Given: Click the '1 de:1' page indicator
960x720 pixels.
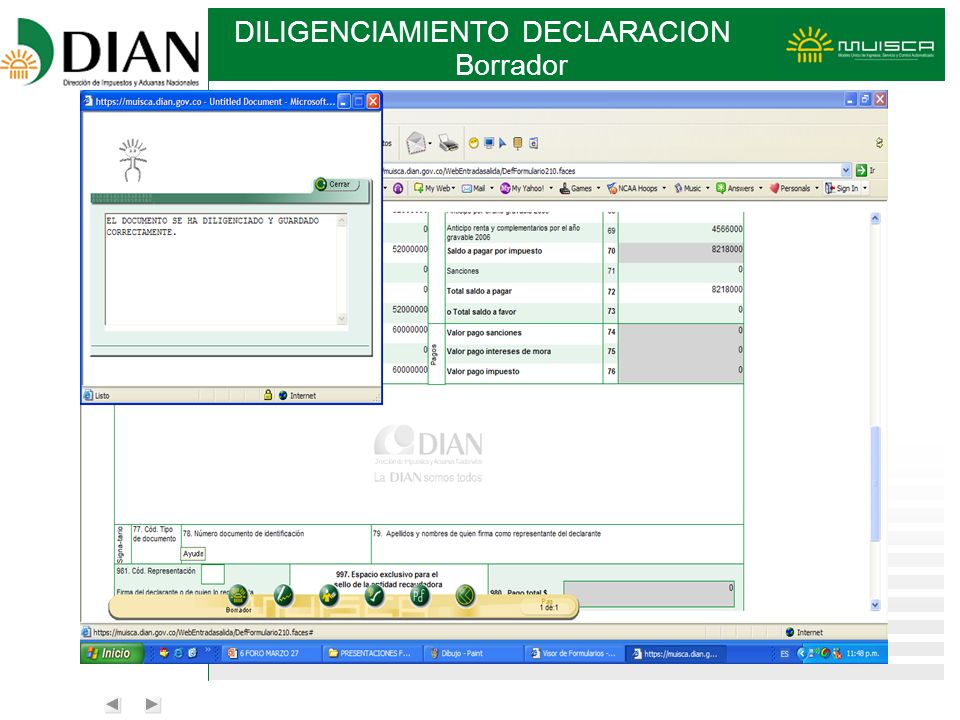Looking at the screenshot, I should 549,607.
